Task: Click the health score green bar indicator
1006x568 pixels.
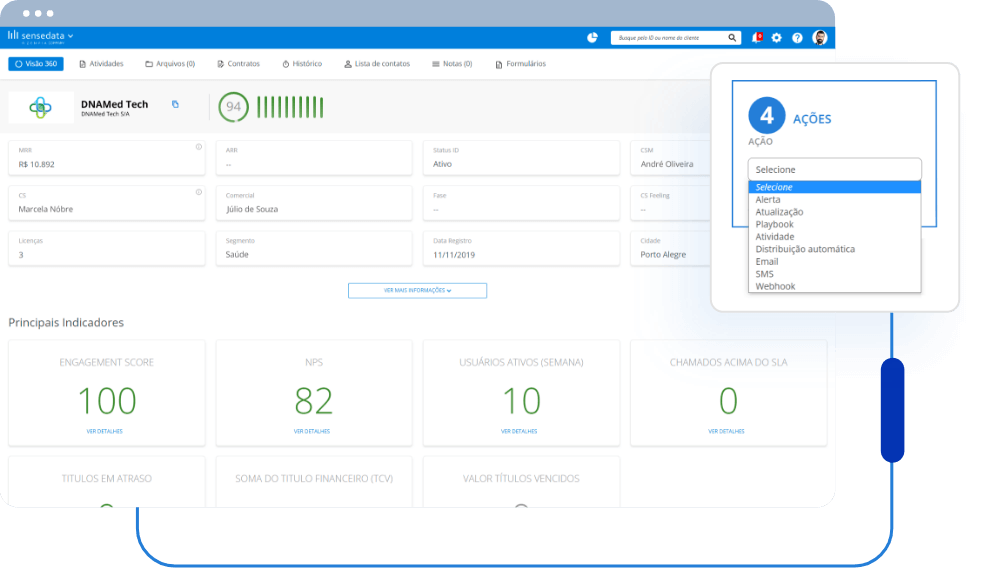Action: [x=290, y=107]
